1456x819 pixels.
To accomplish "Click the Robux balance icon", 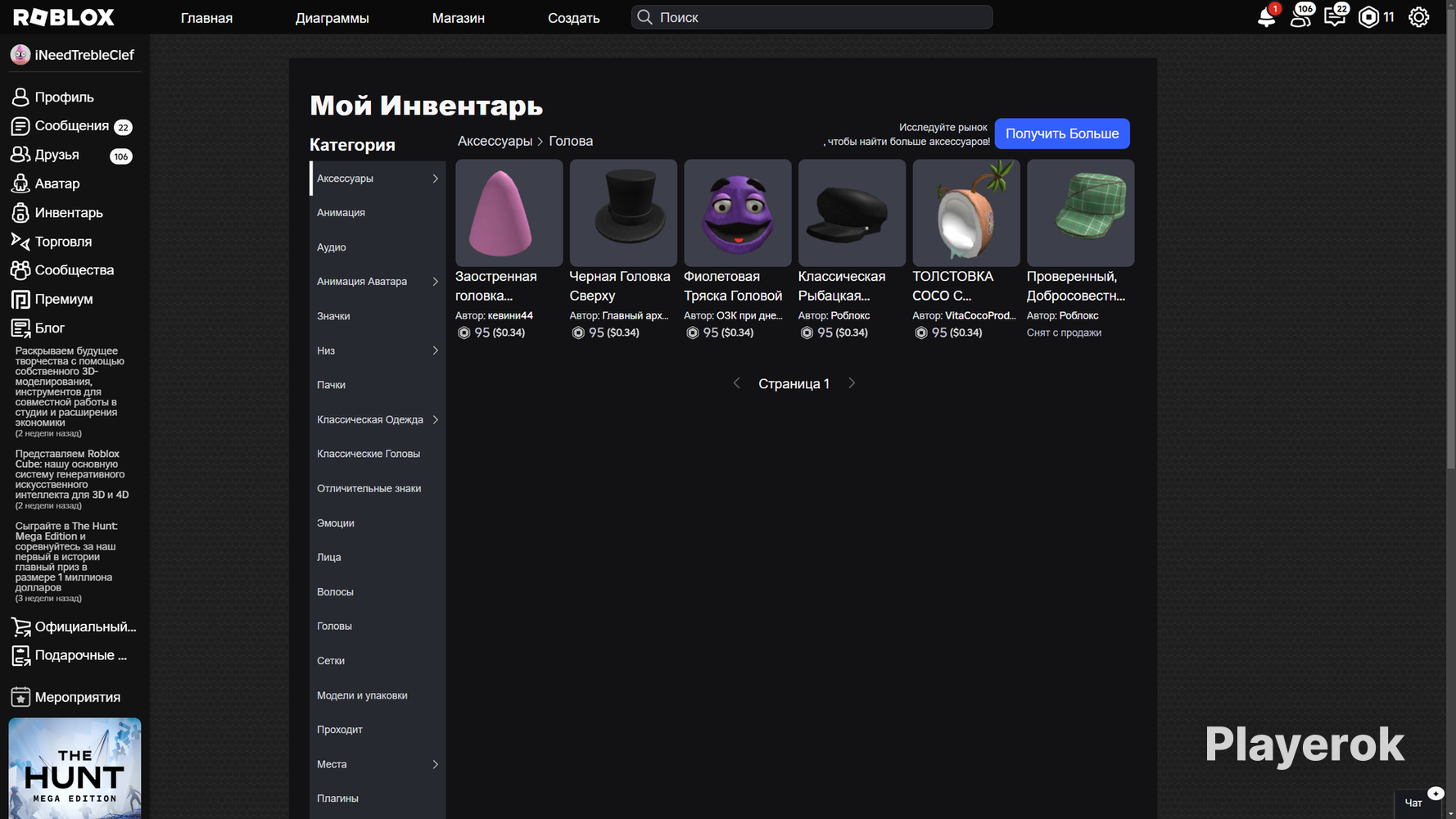I will pos(1368,17).
